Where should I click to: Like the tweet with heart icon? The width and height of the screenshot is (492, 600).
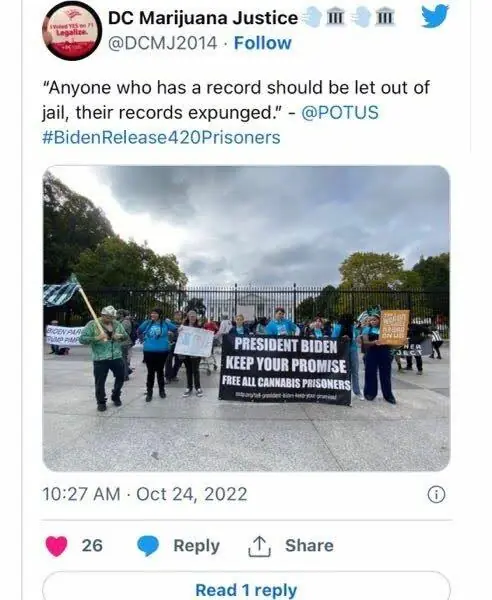[x=56, y=546]
